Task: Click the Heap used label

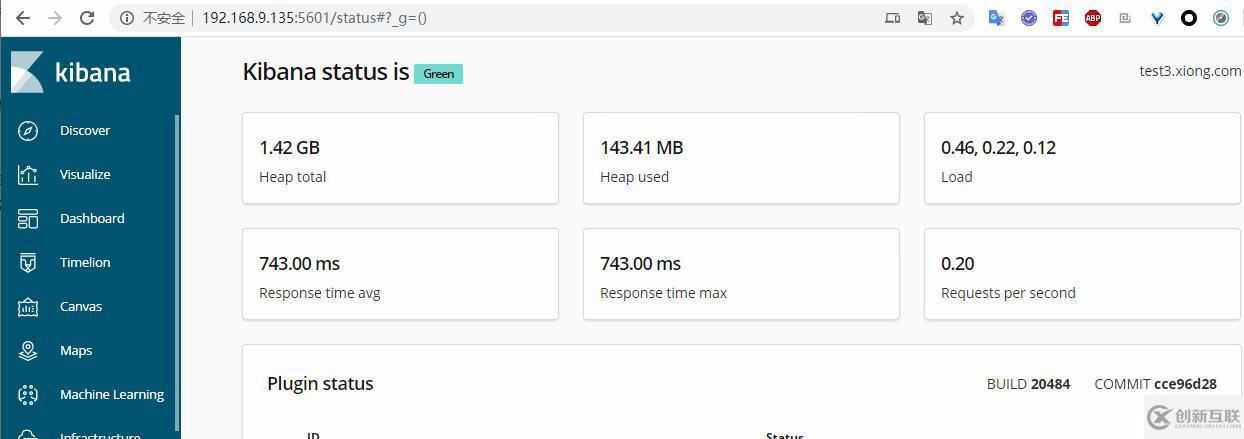Action: tap(634, 177)
